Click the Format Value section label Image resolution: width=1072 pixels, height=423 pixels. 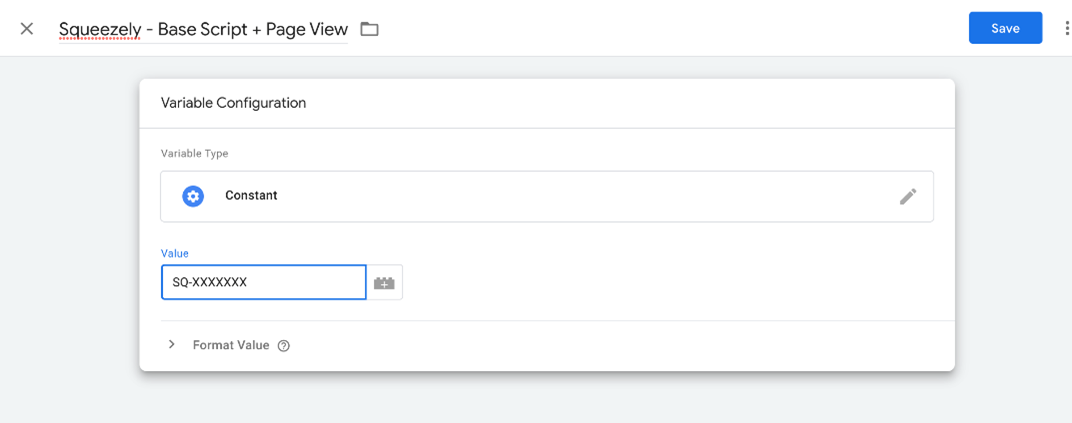click(x=231, y=345)
